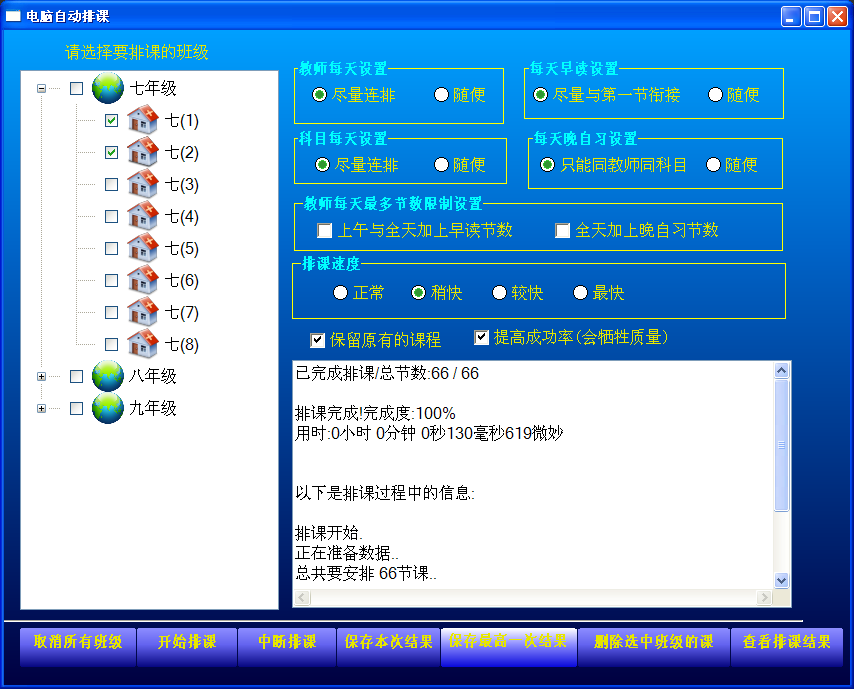
Task: Select 随便 under 教师每天设置
Action: tap(460, 95)
